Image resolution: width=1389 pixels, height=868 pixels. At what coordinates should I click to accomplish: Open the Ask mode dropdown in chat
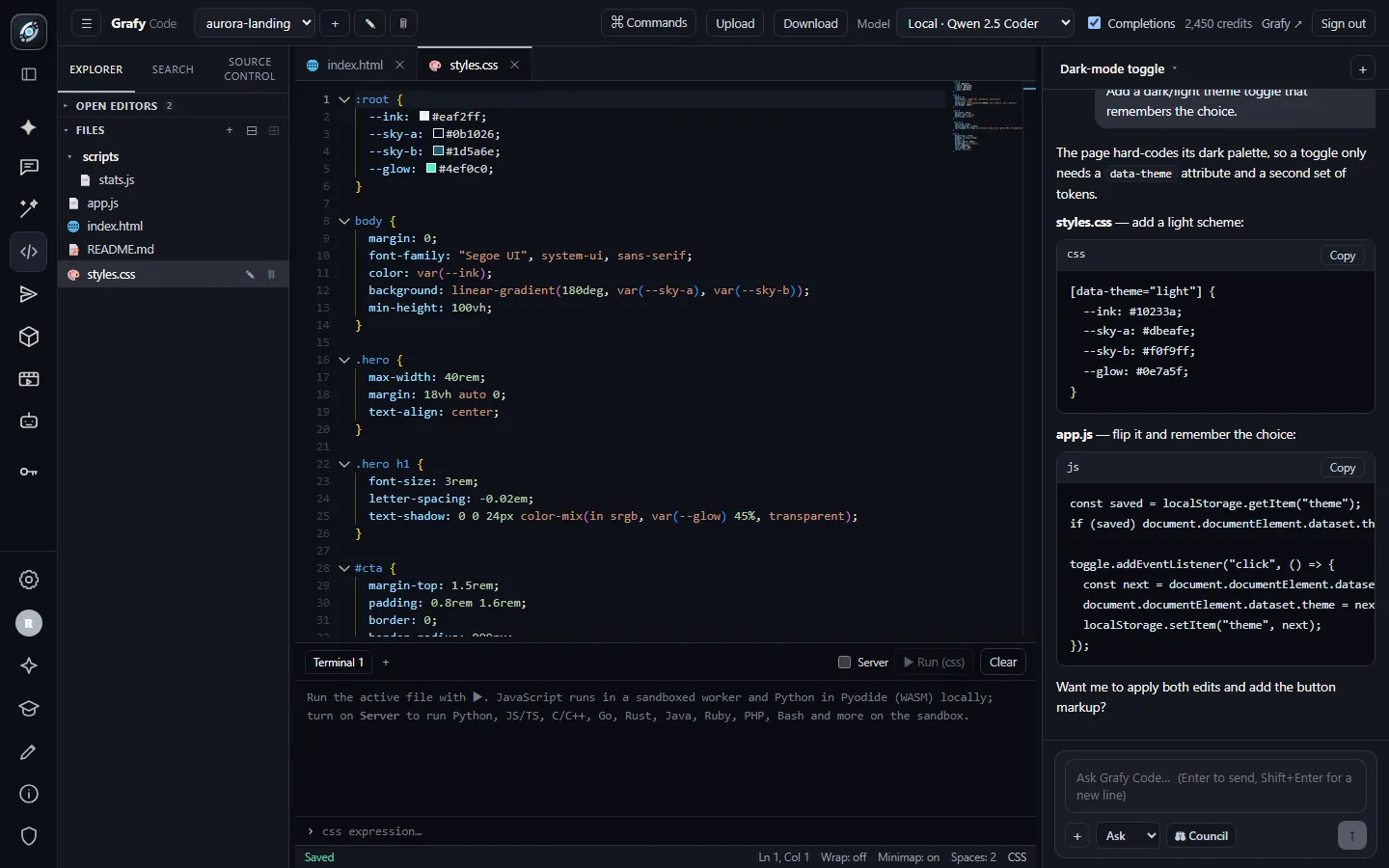pos(1128,836)
